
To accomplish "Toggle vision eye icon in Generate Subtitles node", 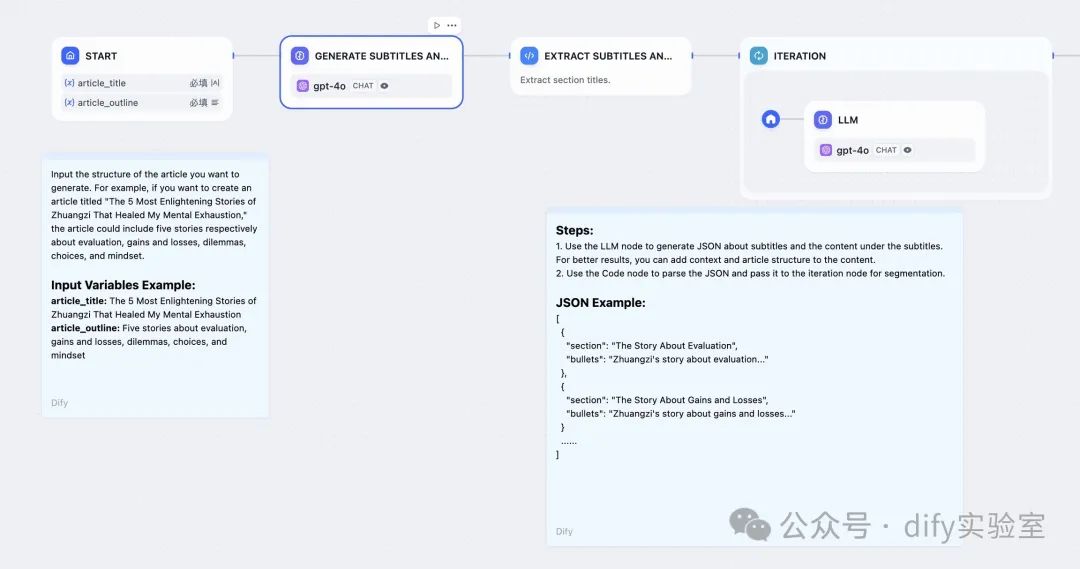I will tap(384, 86).
